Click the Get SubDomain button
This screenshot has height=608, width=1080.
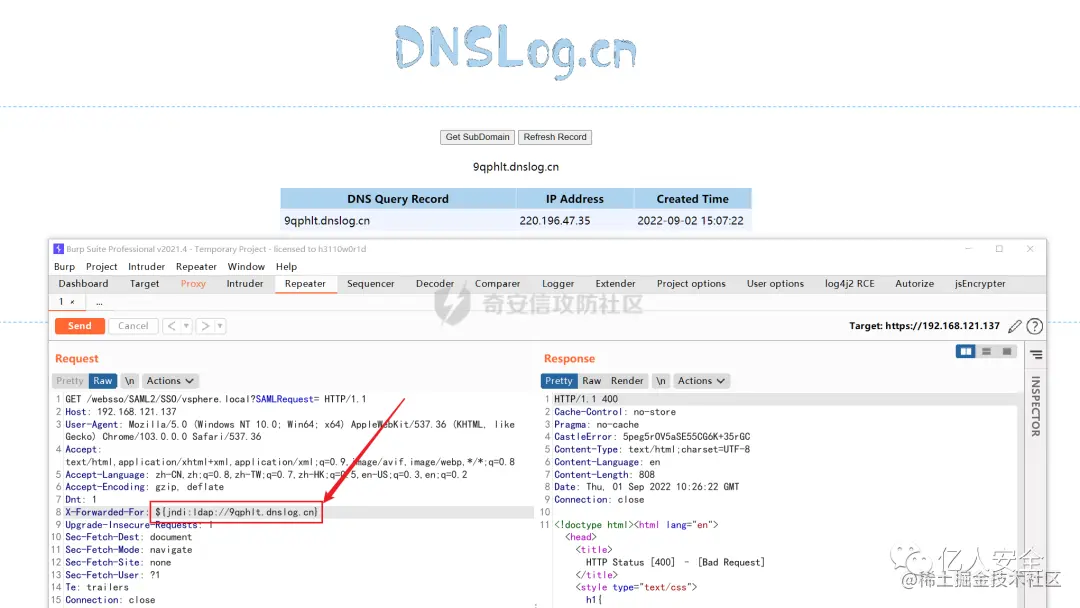point(477,137)
